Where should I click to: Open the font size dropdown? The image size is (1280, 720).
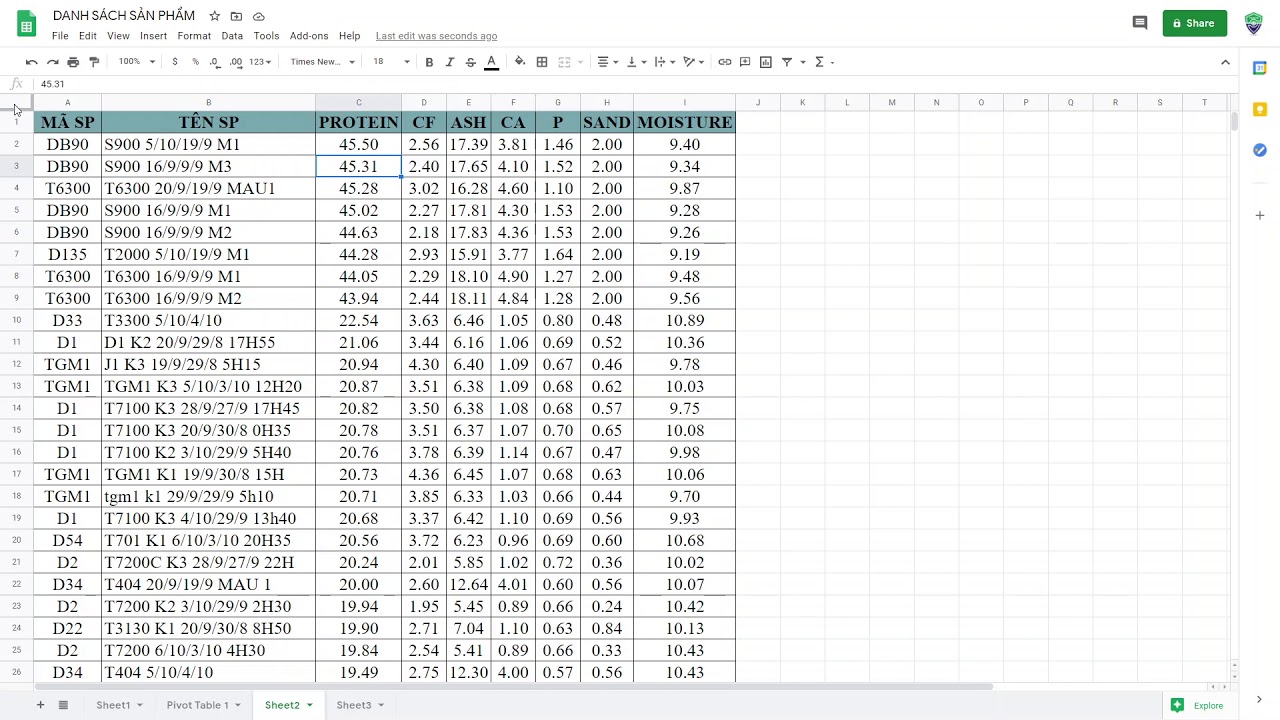(x=391, y=62)
